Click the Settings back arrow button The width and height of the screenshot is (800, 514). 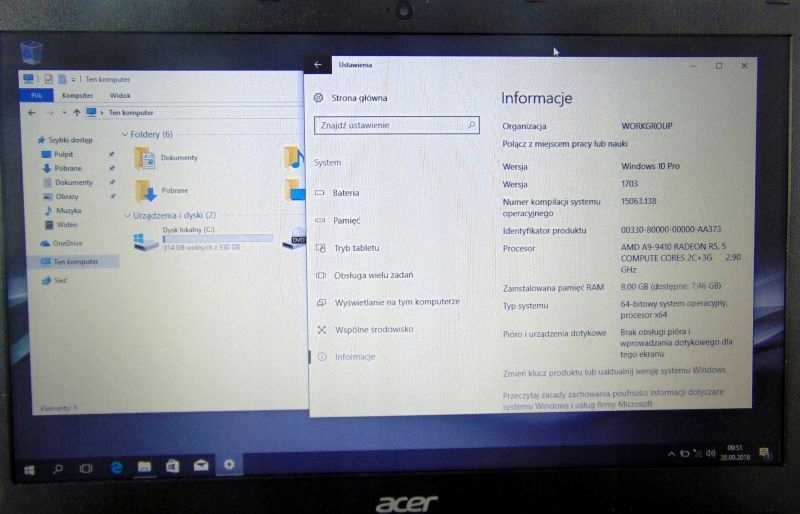pos(318,65)
